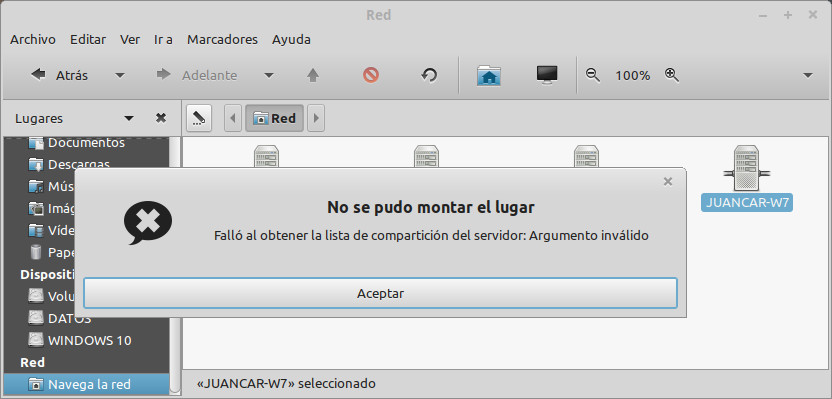Viewport: 832px width, 399px height.
Task: Select the Red path bar button
Action: click(274, 118)
